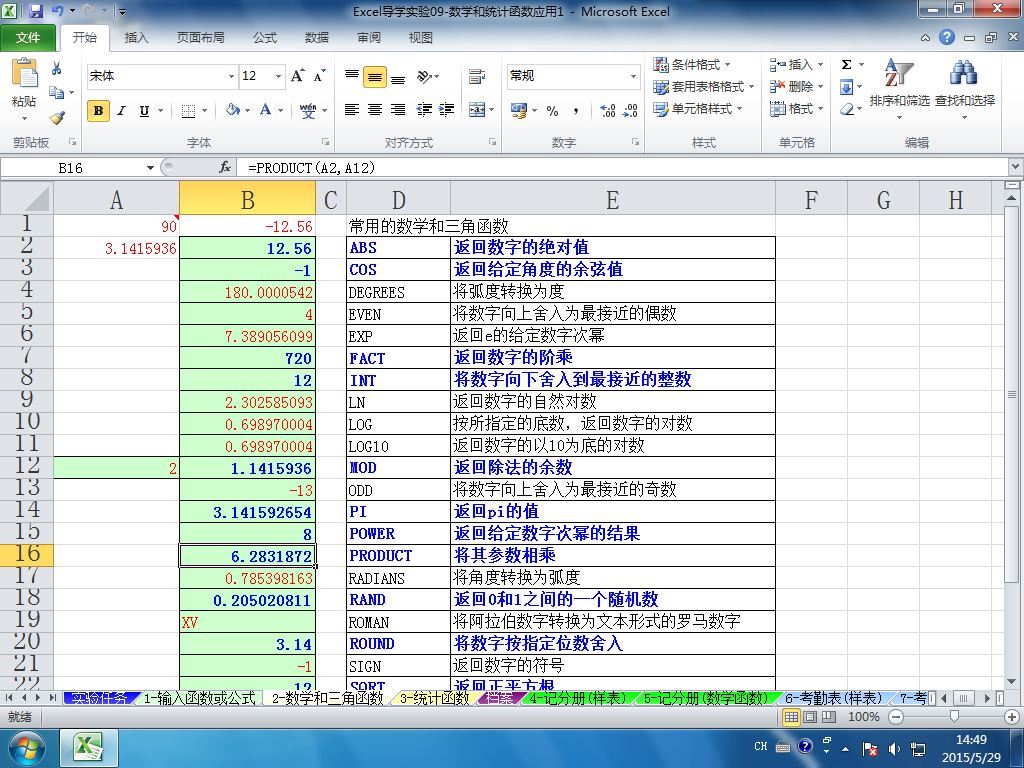
Task: Toggle middle vertical alignment button
Action: point(375,77)
